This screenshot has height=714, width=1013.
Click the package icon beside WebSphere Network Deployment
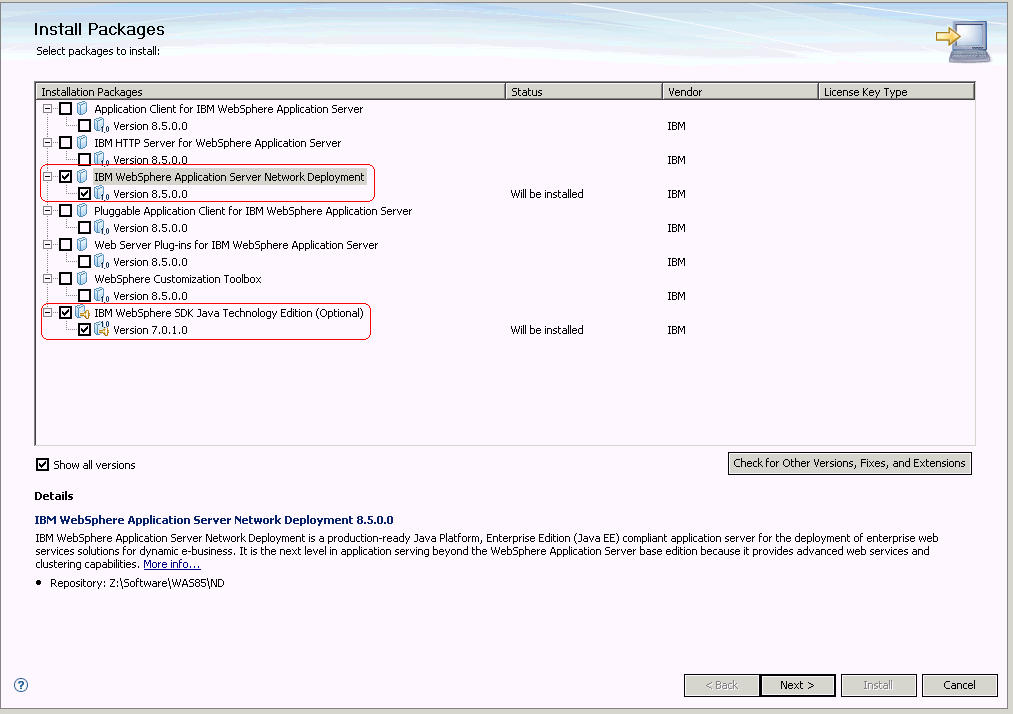(82, 176)
